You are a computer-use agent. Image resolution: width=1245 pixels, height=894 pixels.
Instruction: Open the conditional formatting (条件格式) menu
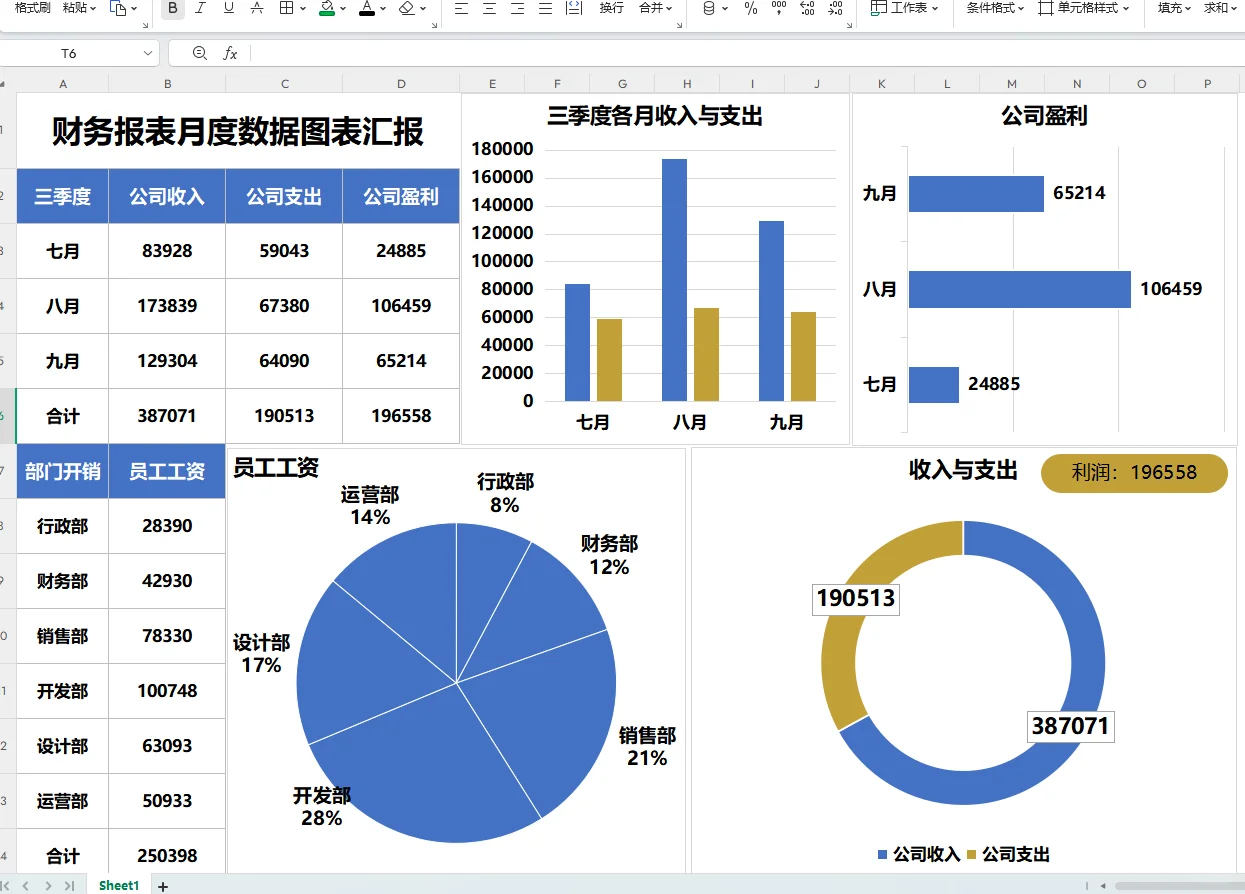[x=993, y=8]
